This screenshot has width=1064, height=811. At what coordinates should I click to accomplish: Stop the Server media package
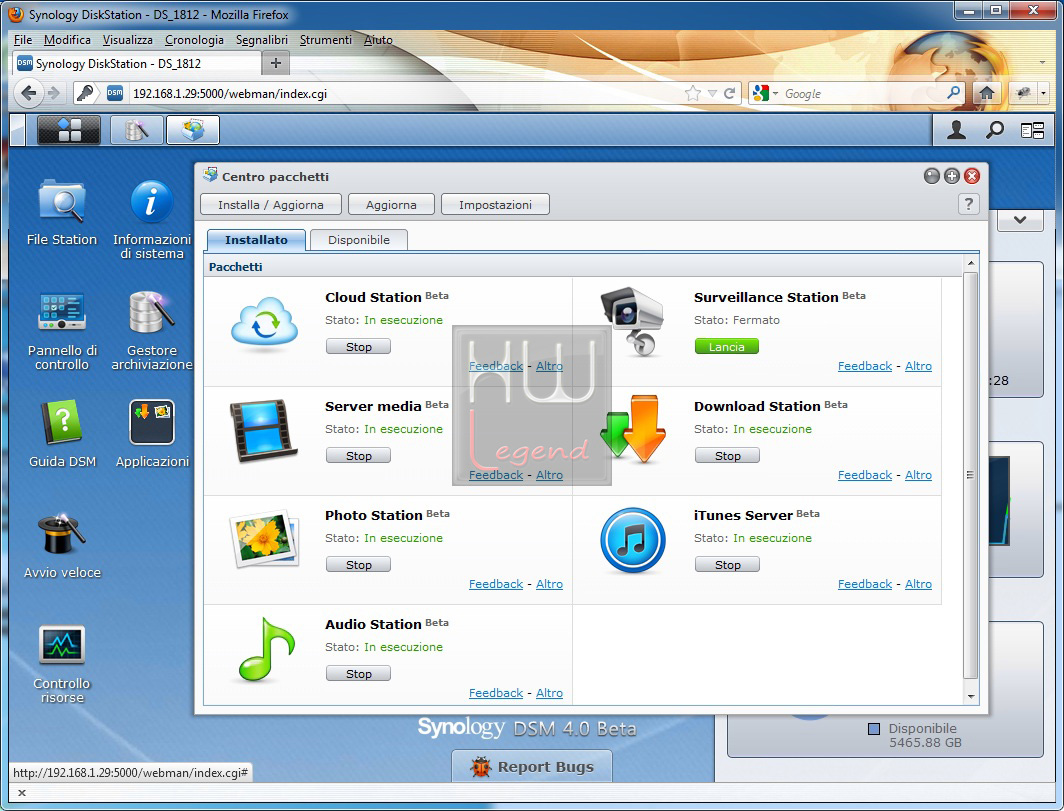358,456
